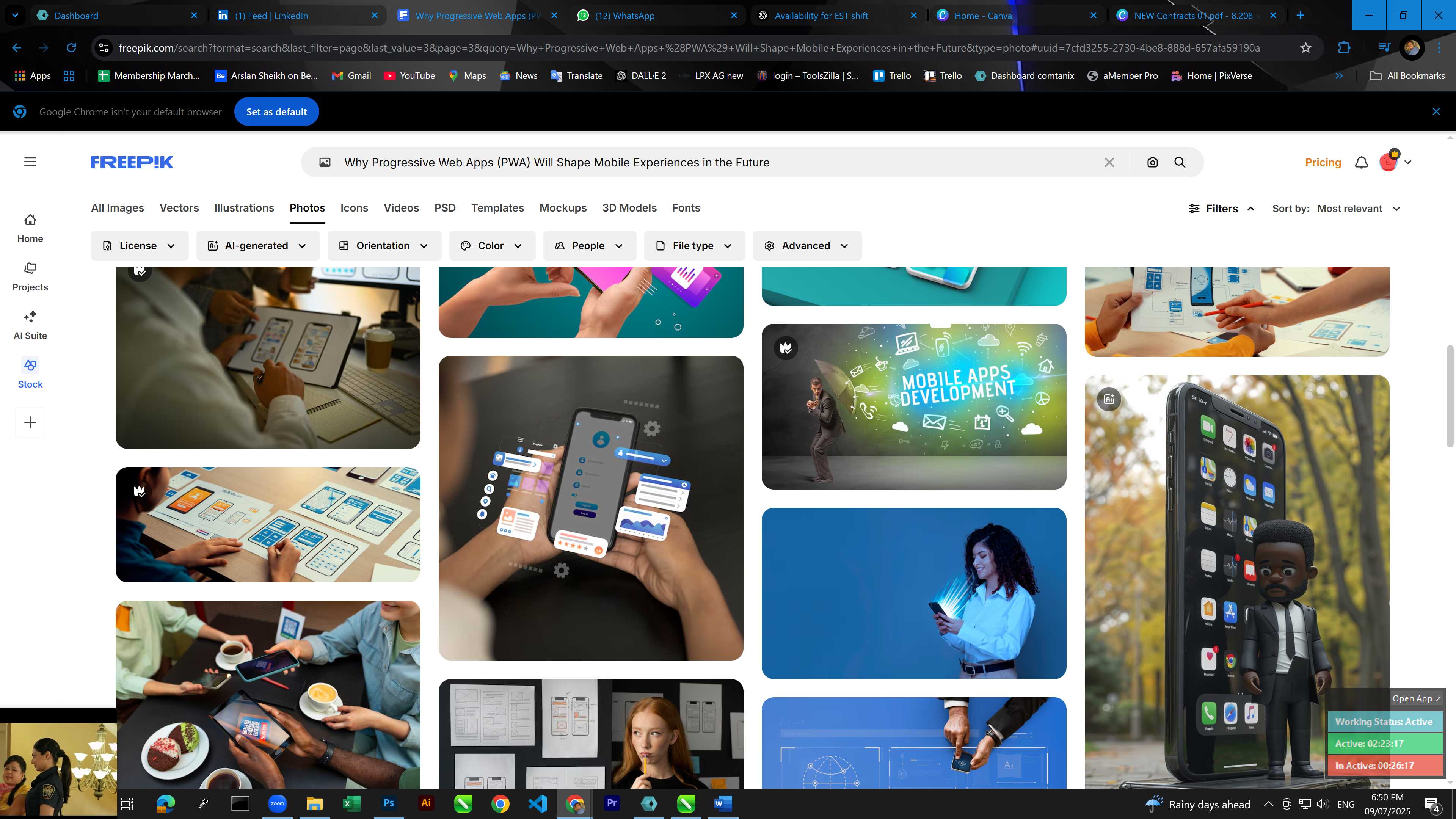Open the Pricing link
1456x819 pixels.
1323,162
